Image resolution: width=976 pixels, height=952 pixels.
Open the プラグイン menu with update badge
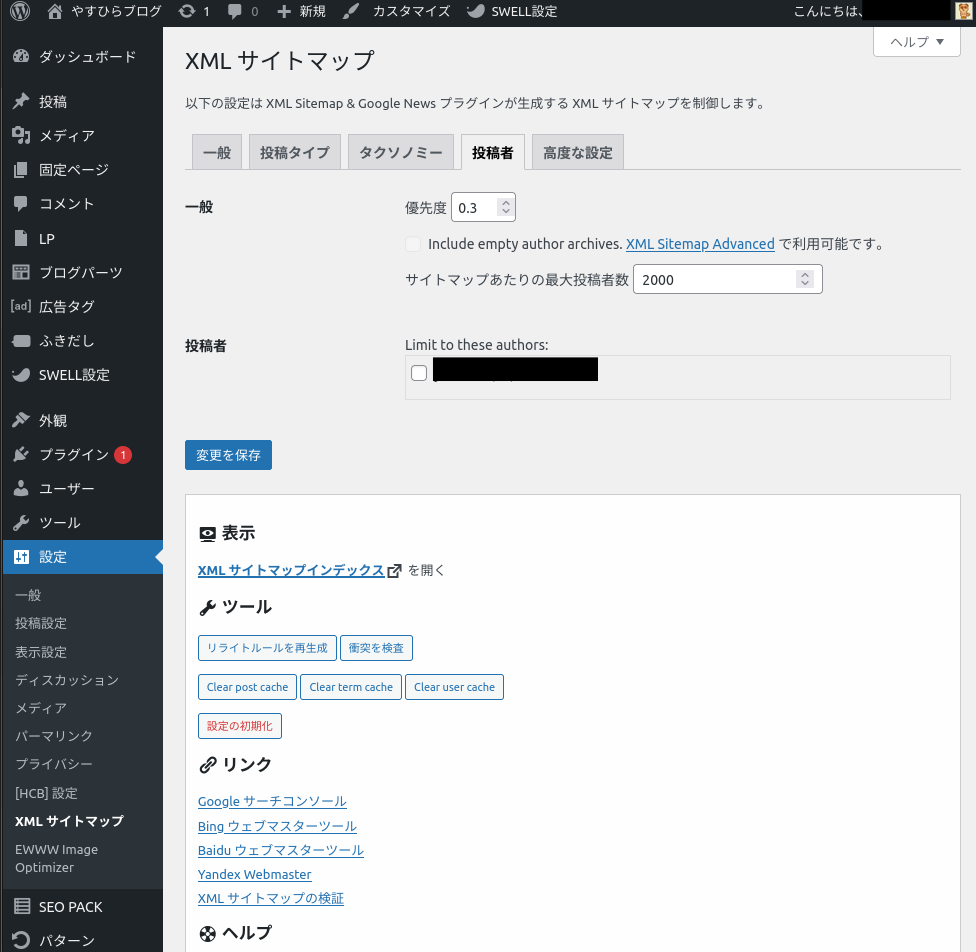[74, 455]
